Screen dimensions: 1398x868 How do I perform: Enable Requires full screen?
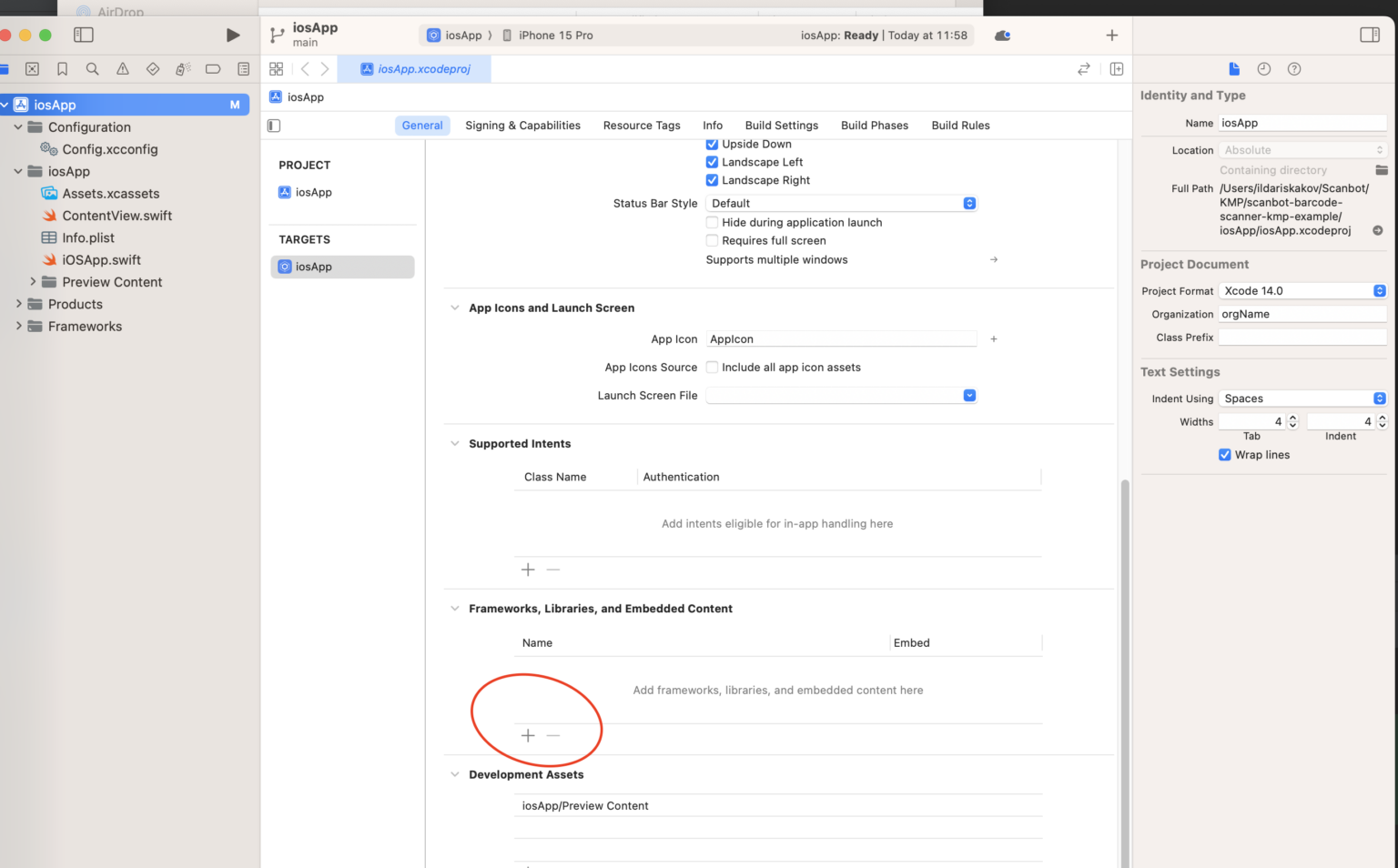712,240
